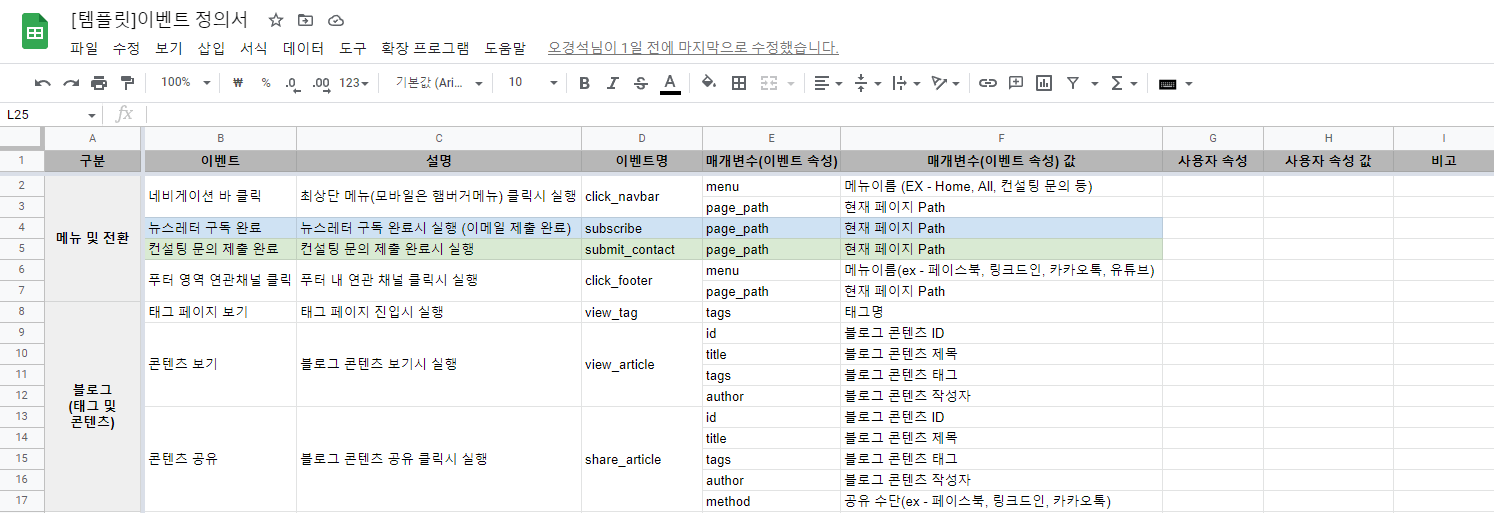Screen dimensions: 1494x513
Task: Insert a comment from the toolbar
Action: [1016, 83]
